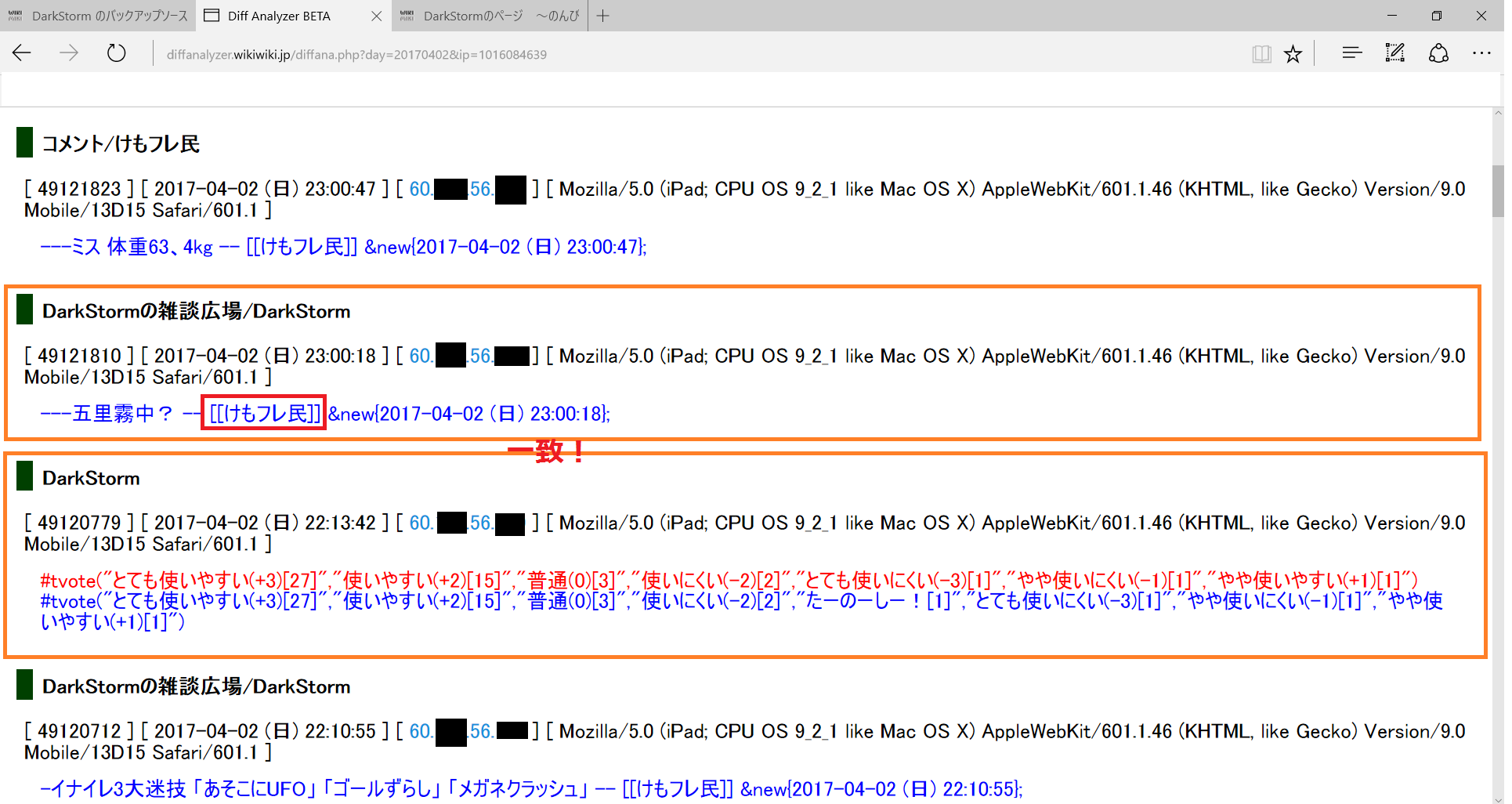1512x804 pixels.
Task: Click IP link in entry 49120779
Action: coord(467,523)
